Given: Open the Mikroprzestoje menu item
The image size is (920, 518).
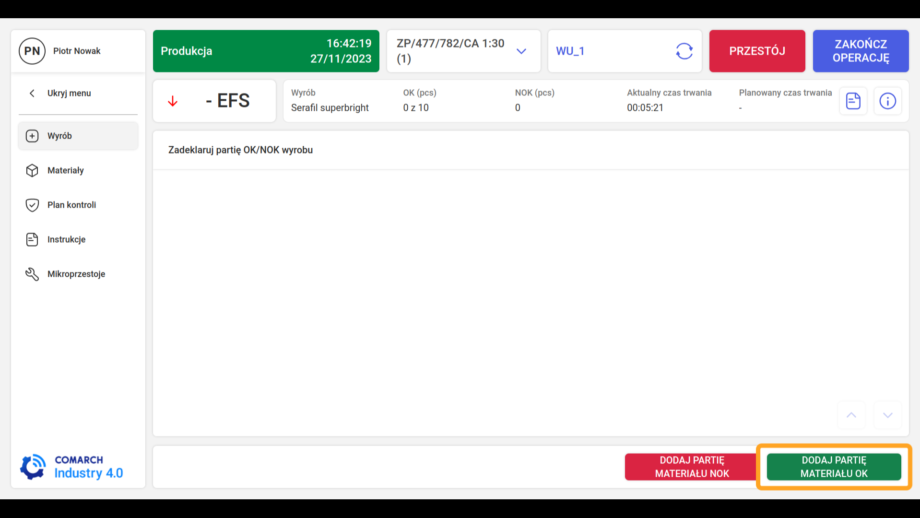Looking at the screenshot, I should (78, 274).
